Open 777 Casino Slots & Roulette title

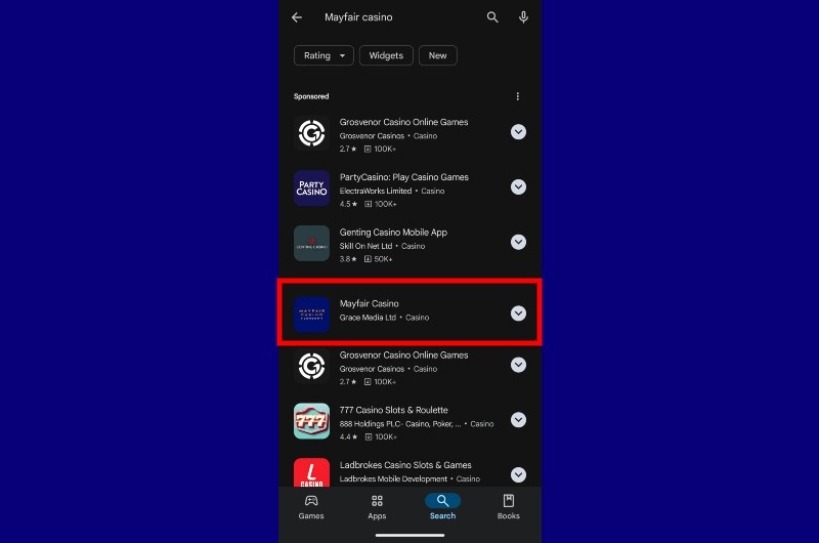click(x=393, y=410)
